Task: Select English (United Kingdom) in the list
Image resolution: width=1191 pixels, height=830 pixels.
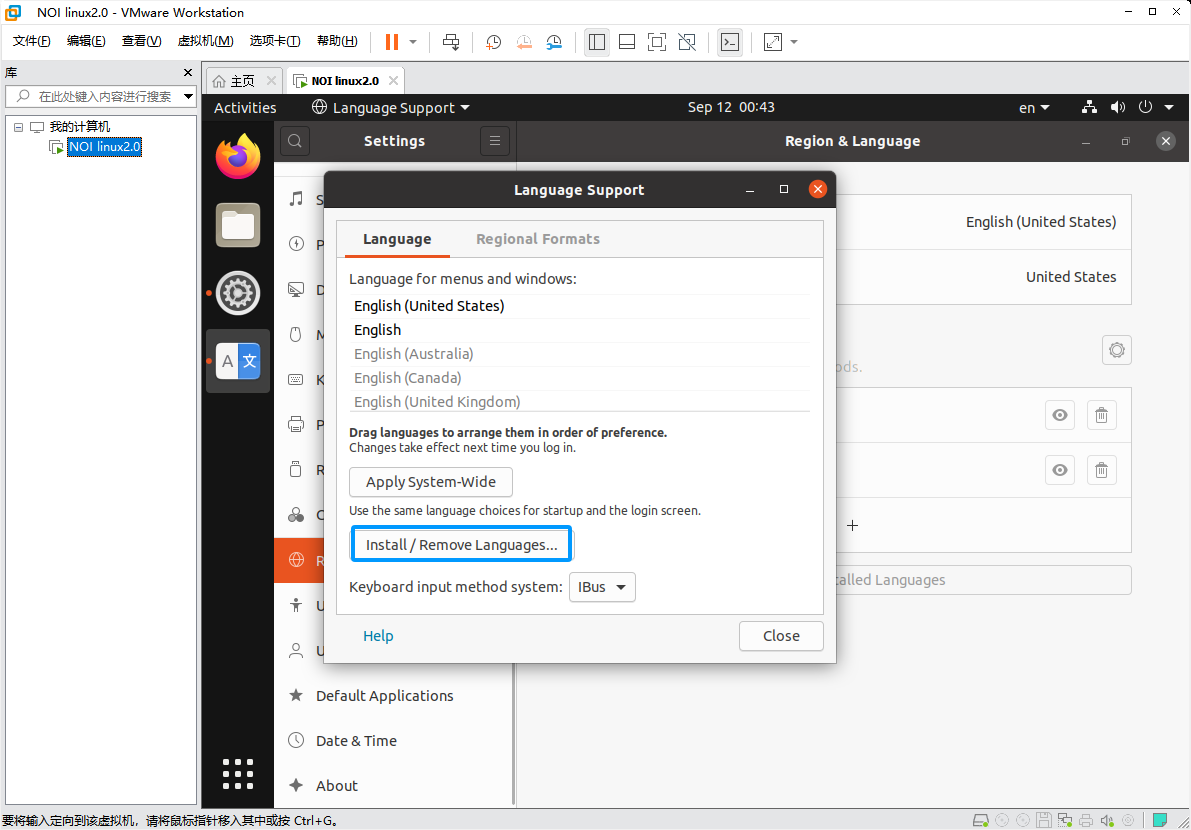Action: coord(580,402)
